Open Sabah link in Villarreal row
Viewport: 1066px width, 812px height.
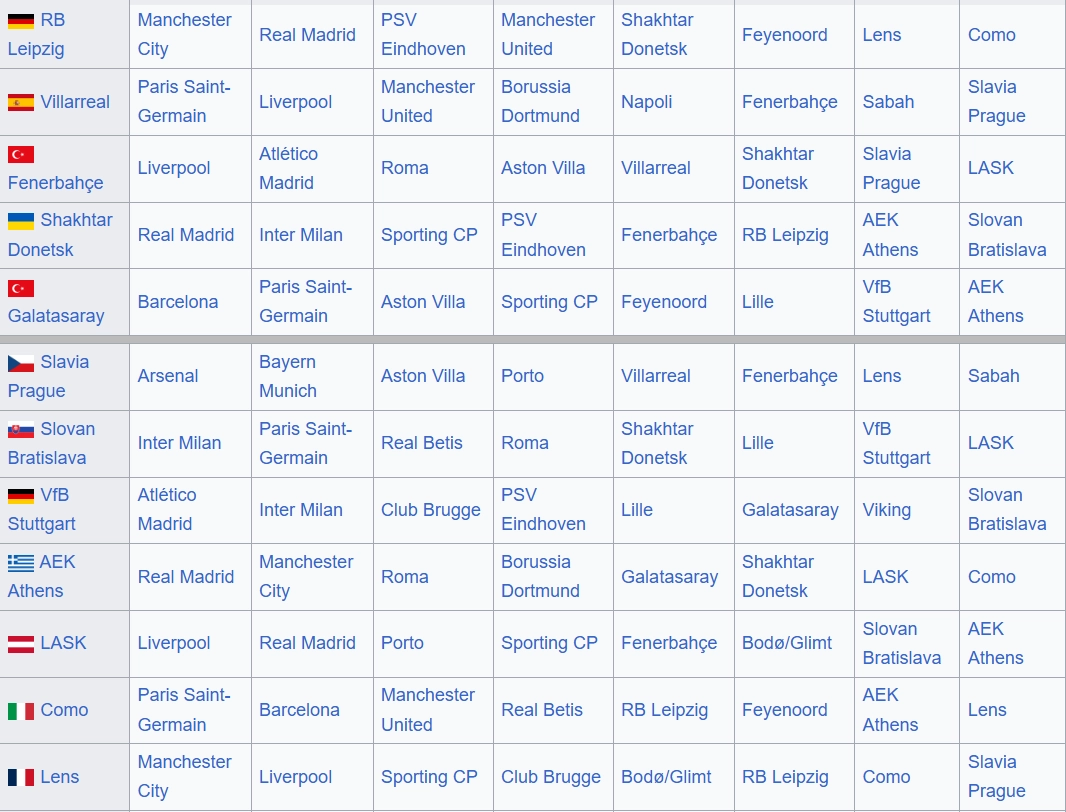pyautogui.click(x=889, y=102)
